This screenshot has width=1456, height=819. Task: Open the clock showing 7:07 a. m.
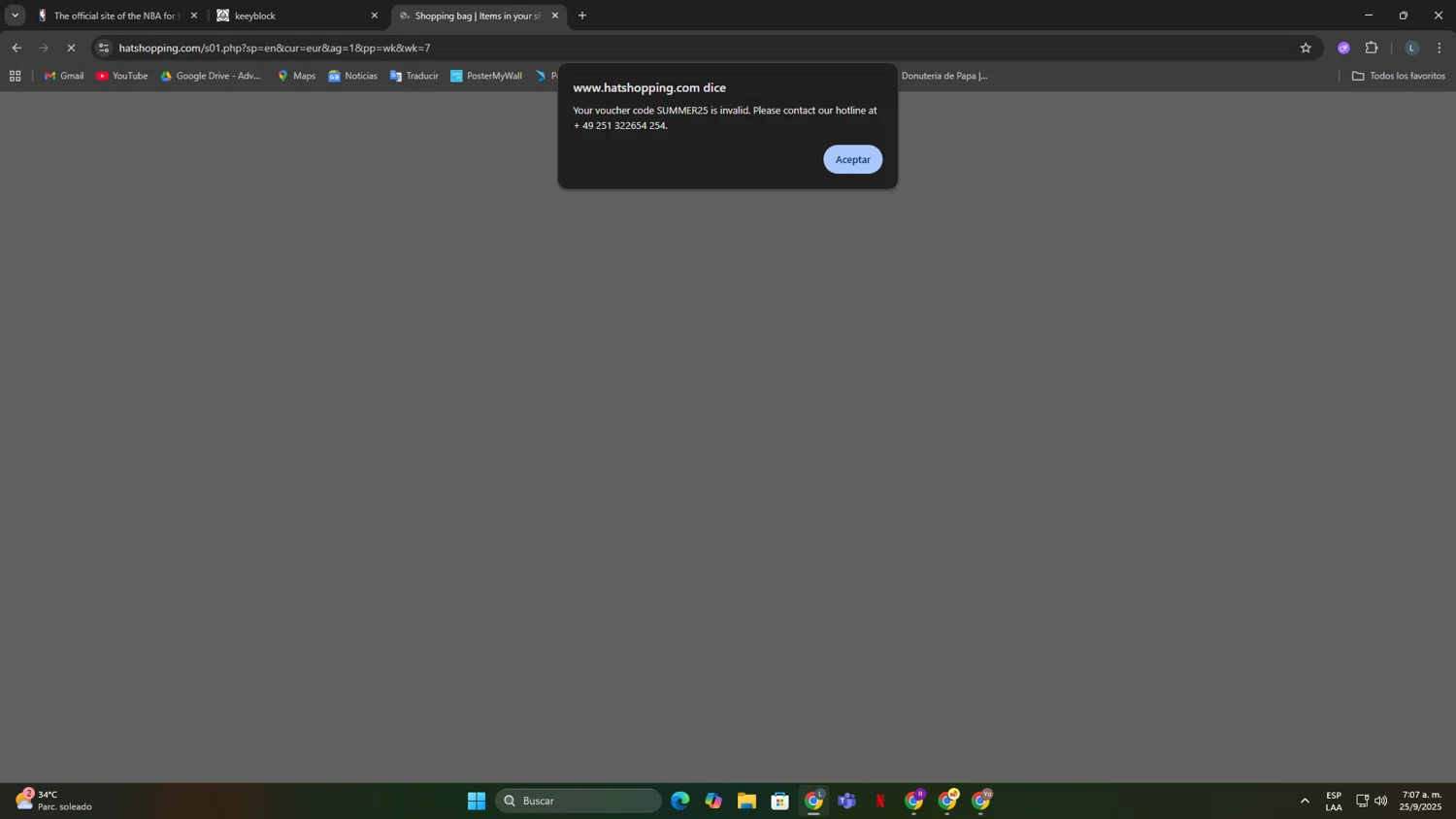pos(1421,801)
